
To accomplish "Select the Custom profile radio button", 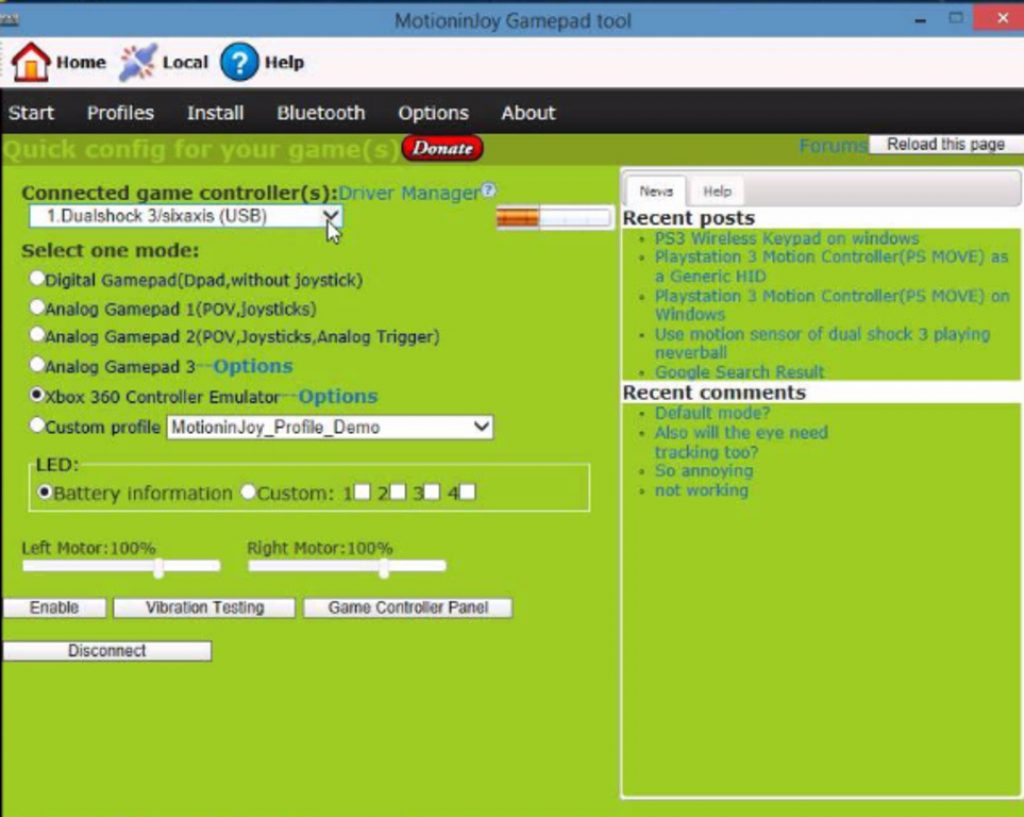I will (x=37, y=425).
